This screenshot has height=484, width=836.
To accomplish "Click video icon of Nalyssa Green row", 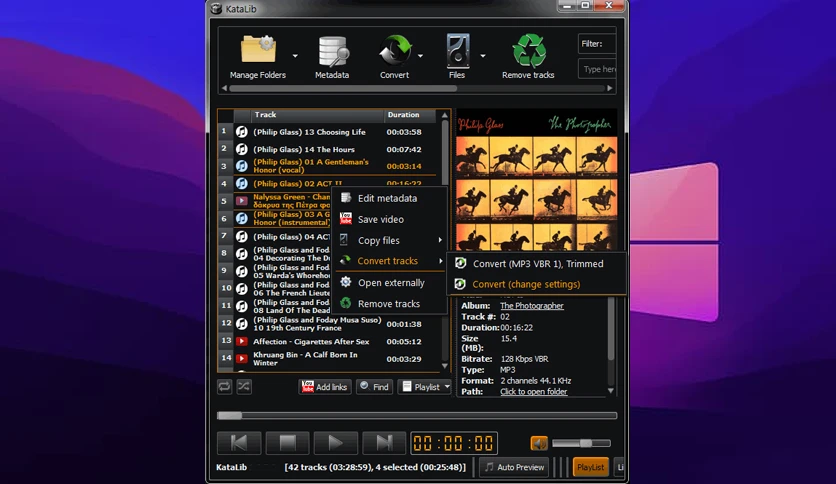I will [242, 201].
